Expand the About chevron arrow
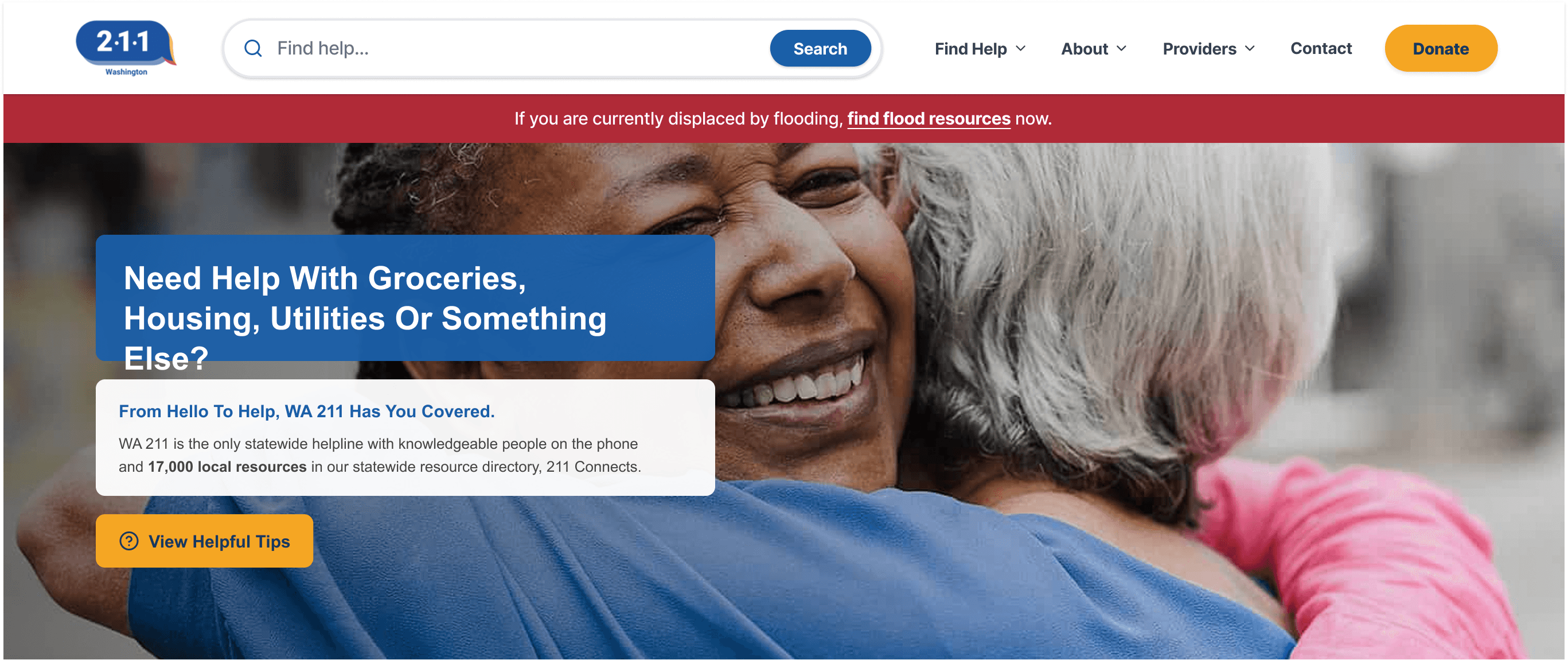 [1121, 48]
